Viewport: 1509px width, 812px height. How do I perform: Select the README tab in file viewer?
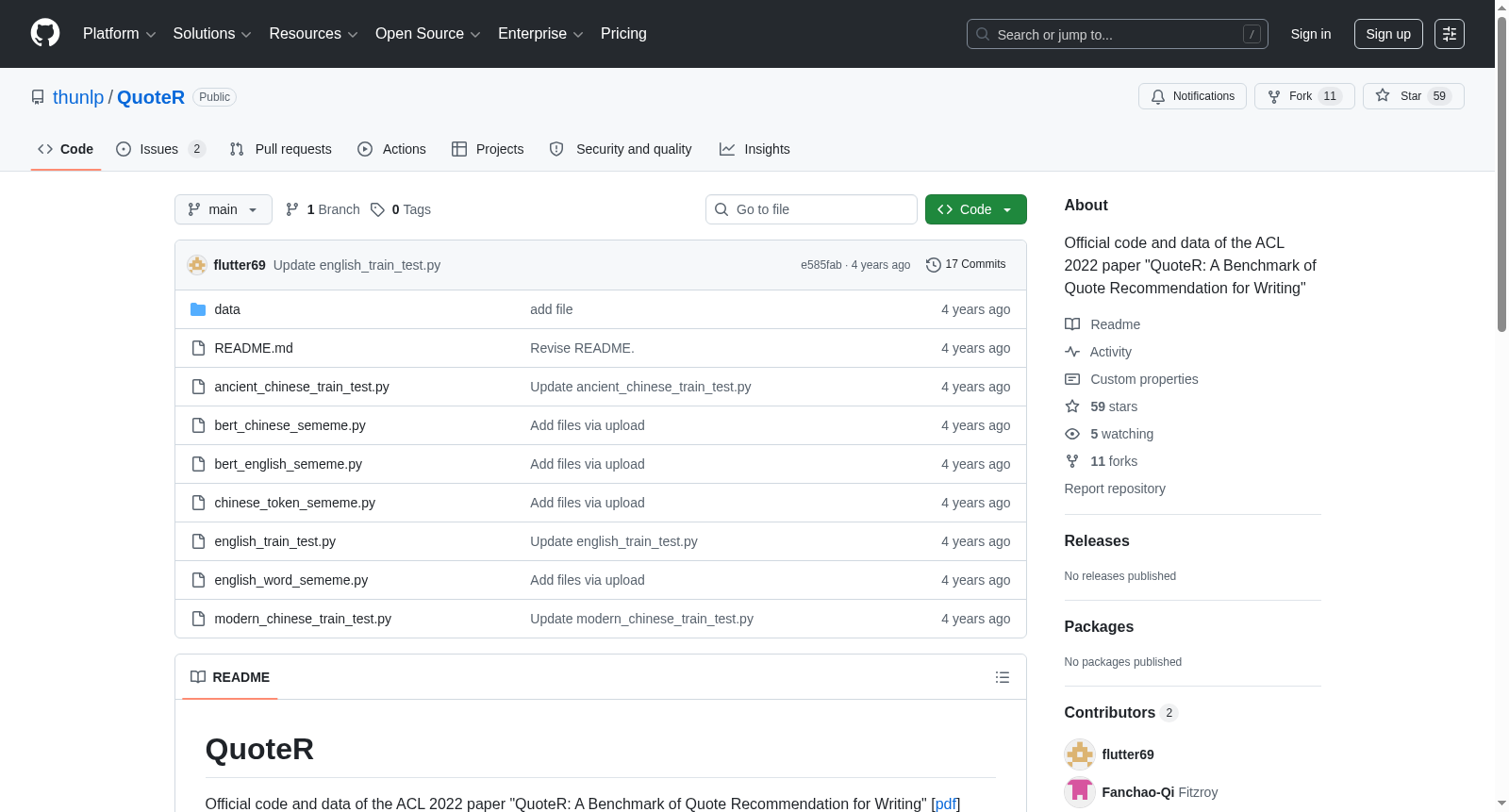tap(230, 677)
